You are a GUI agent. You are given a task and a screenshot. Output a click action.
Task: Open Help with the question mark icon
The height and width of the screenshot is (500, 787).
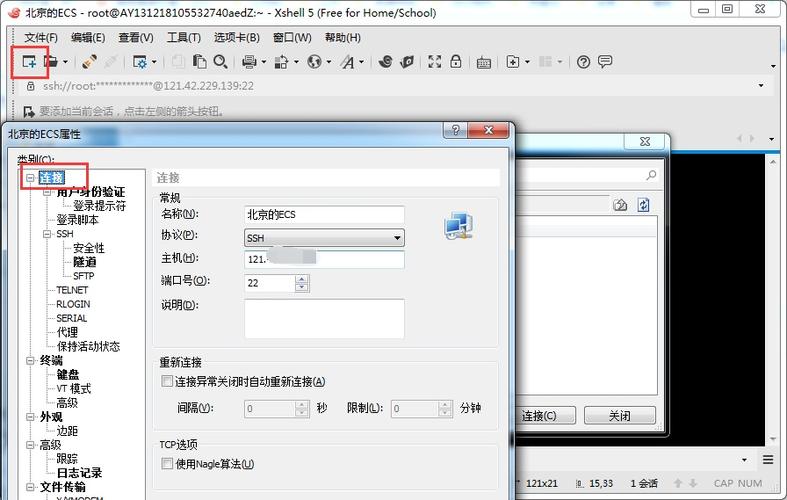583,62
